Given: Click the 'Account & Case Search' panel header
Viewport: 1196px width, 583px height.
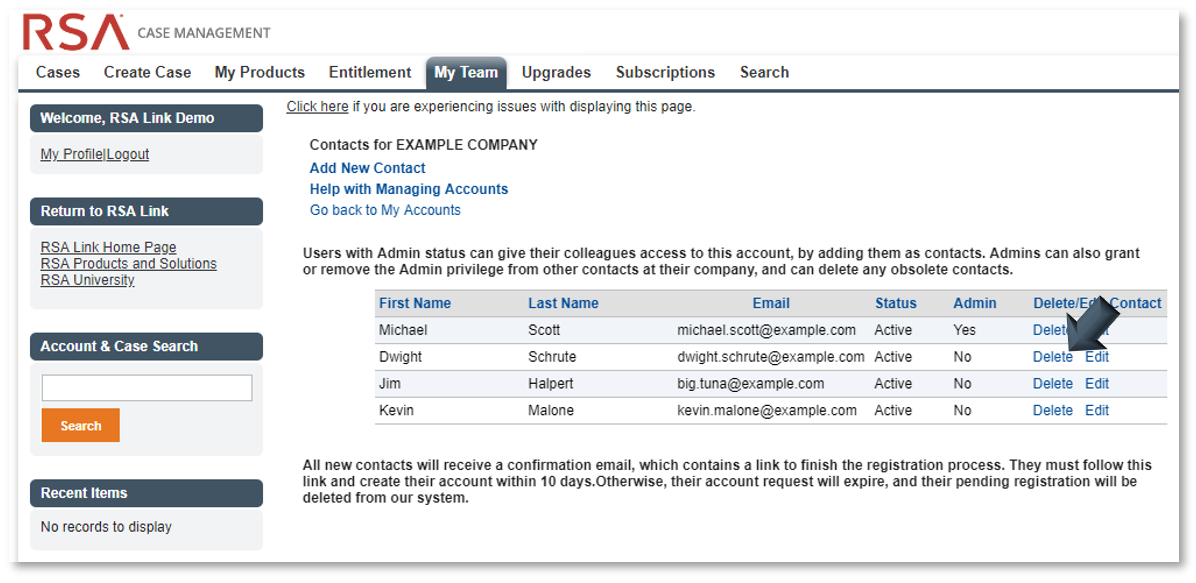Looking at the screenshot, I should pyautogui.click(x=146, y=346).
